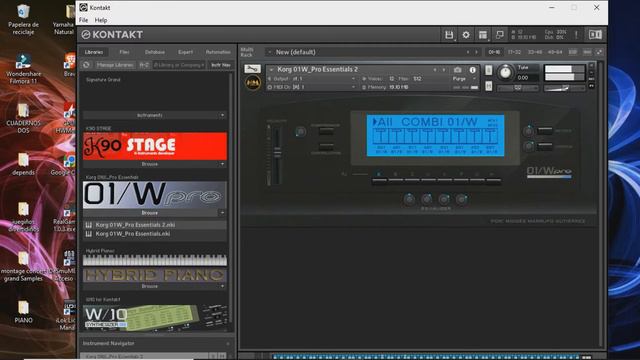640x360 pixels.
Task: Click the first knob in the bottom knob row
Action: point(409,199)
